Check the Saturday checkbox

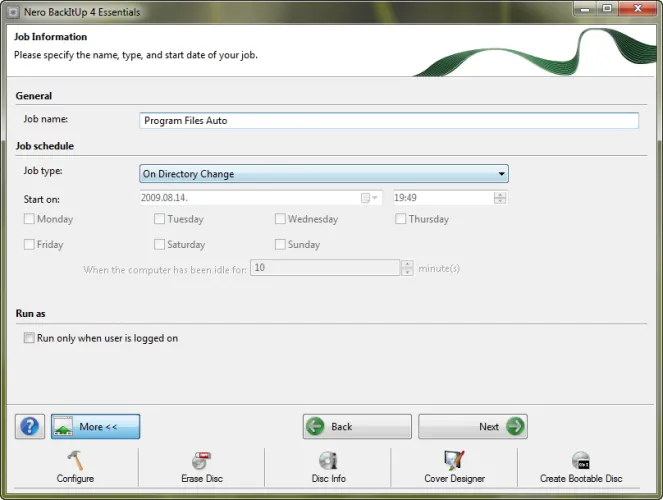[x=159, y=244]
